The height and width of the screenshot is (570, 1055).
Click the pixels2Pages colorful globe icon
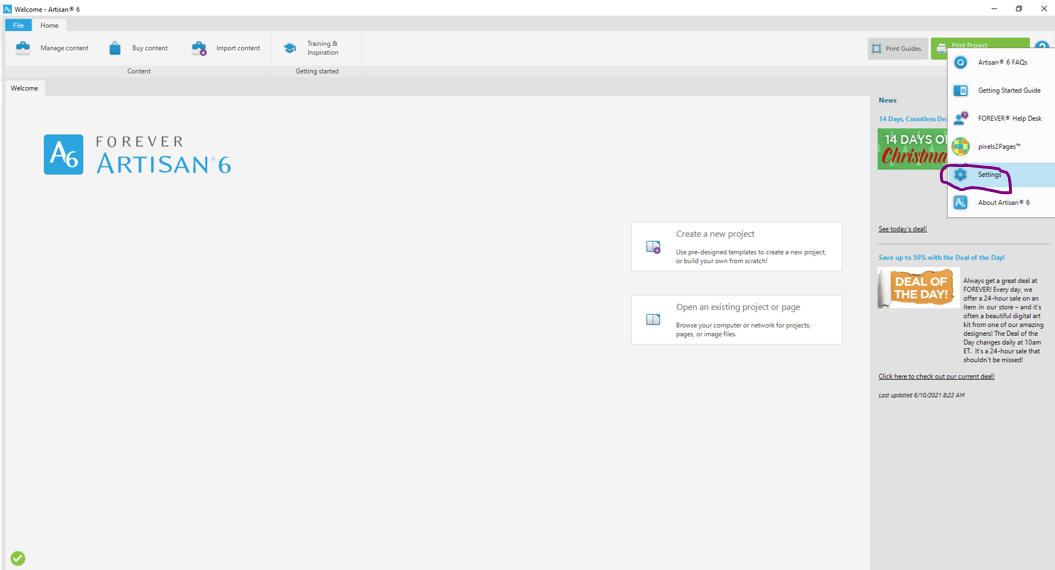click(x=960, y=146)
